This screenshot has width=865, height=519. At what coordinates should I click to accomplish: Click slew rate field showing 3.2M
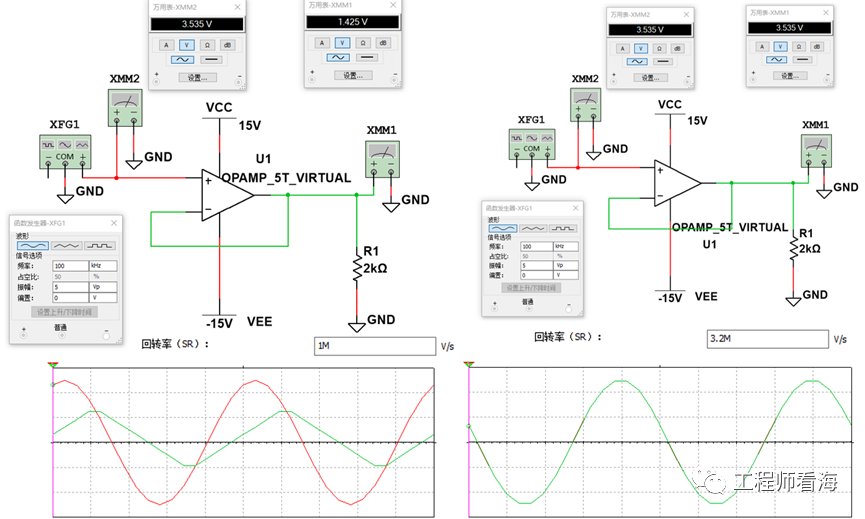[766, 339]
